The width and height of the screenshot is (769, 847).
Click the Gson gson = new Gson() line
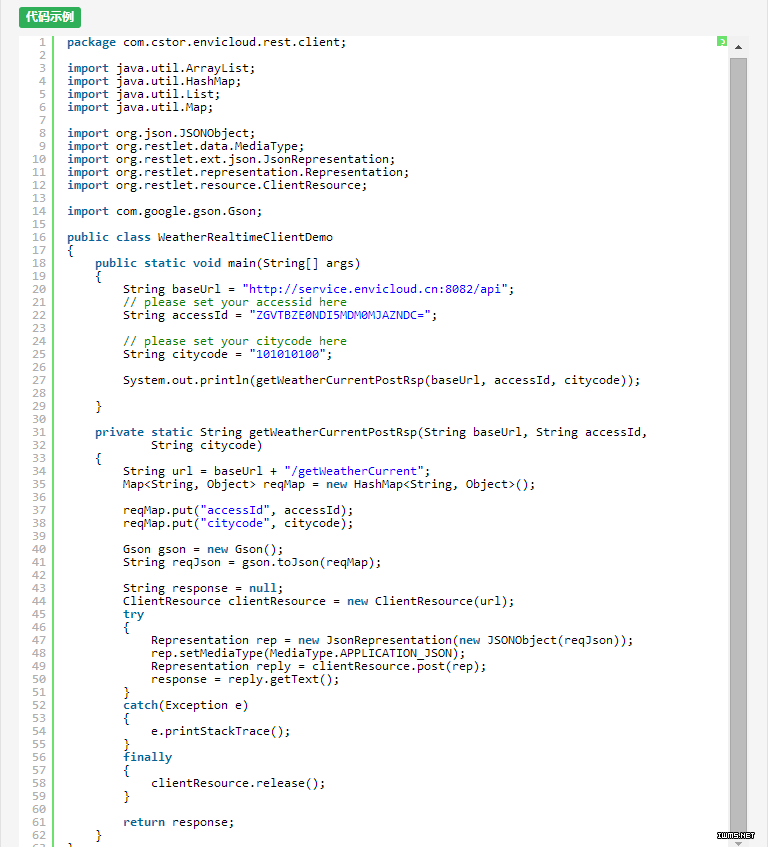(203, 548)
